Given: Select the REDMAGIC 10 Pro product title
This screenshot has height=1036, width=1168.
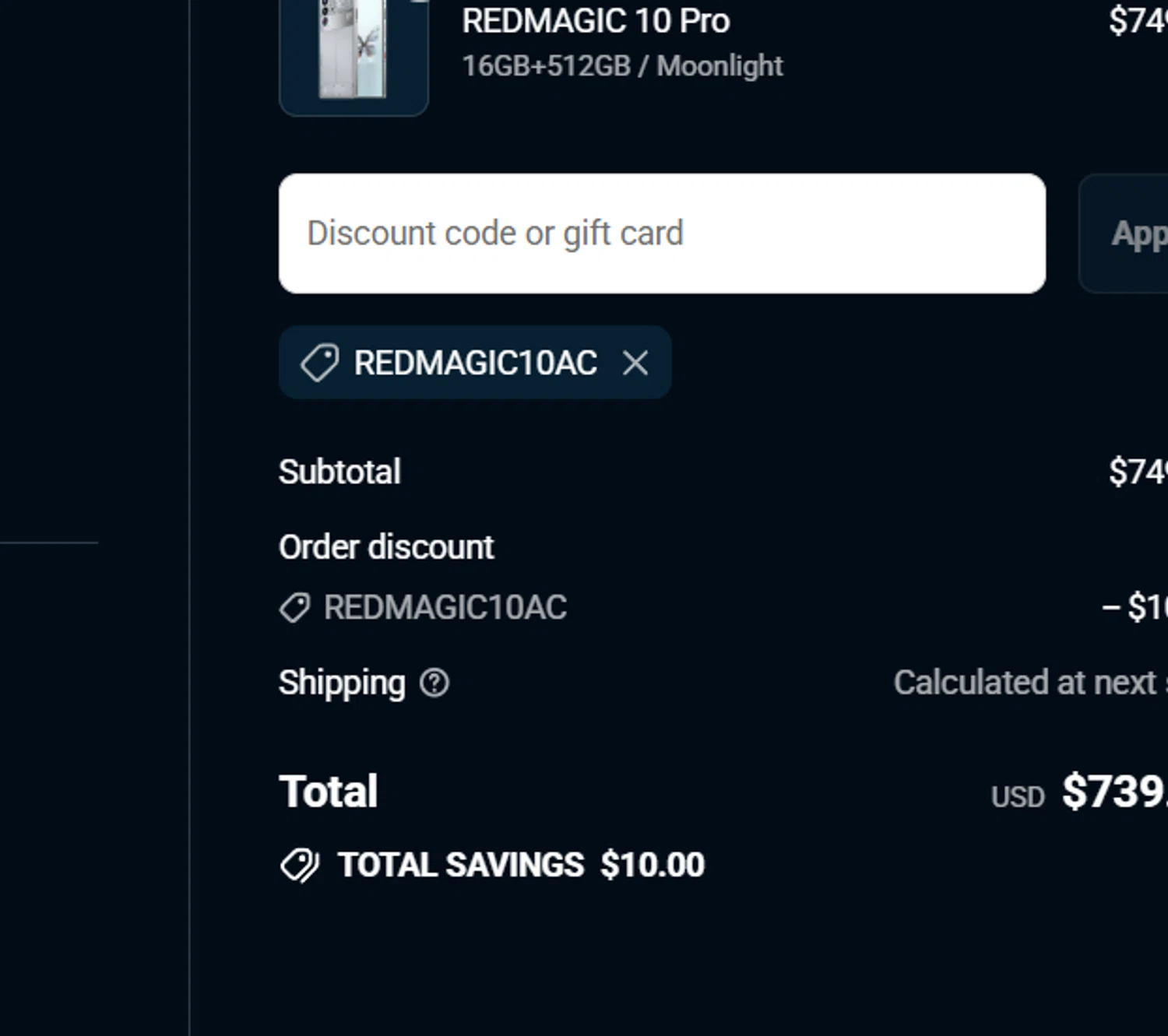Looking at the screenshot, I should coord(596,21).
